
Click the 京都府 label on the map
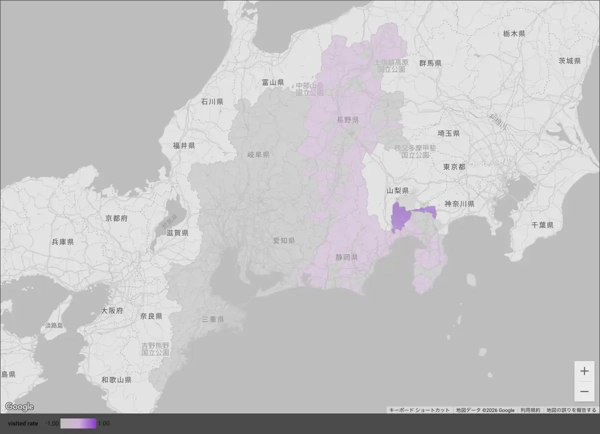[116, 218]
